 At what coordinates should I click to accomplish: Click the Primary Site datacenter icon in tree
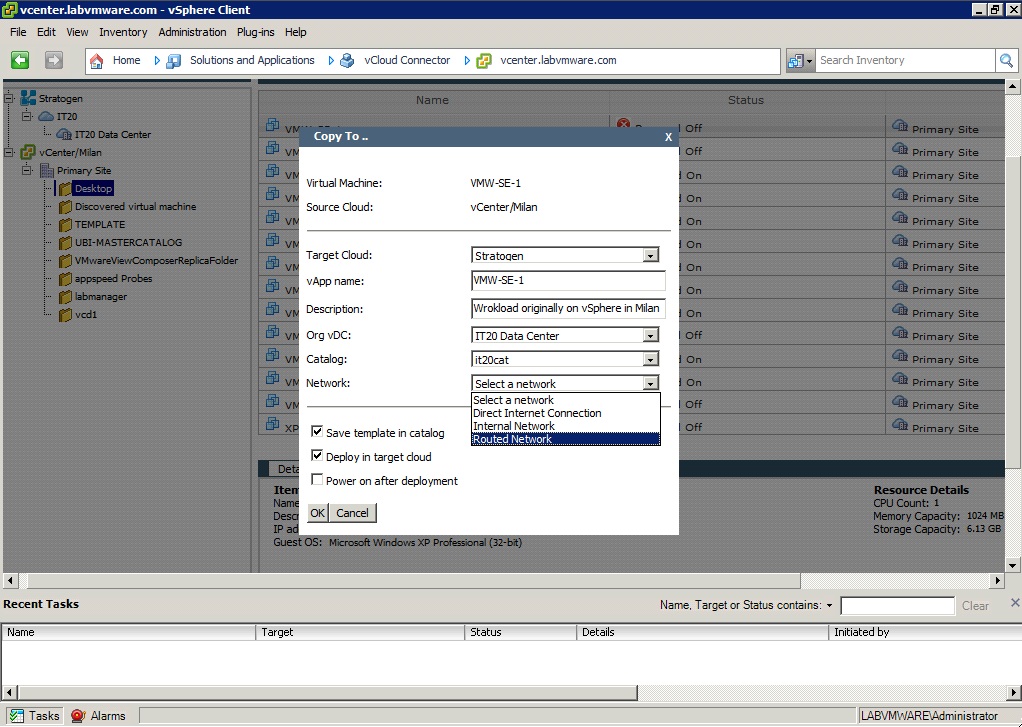pos(47,171)
